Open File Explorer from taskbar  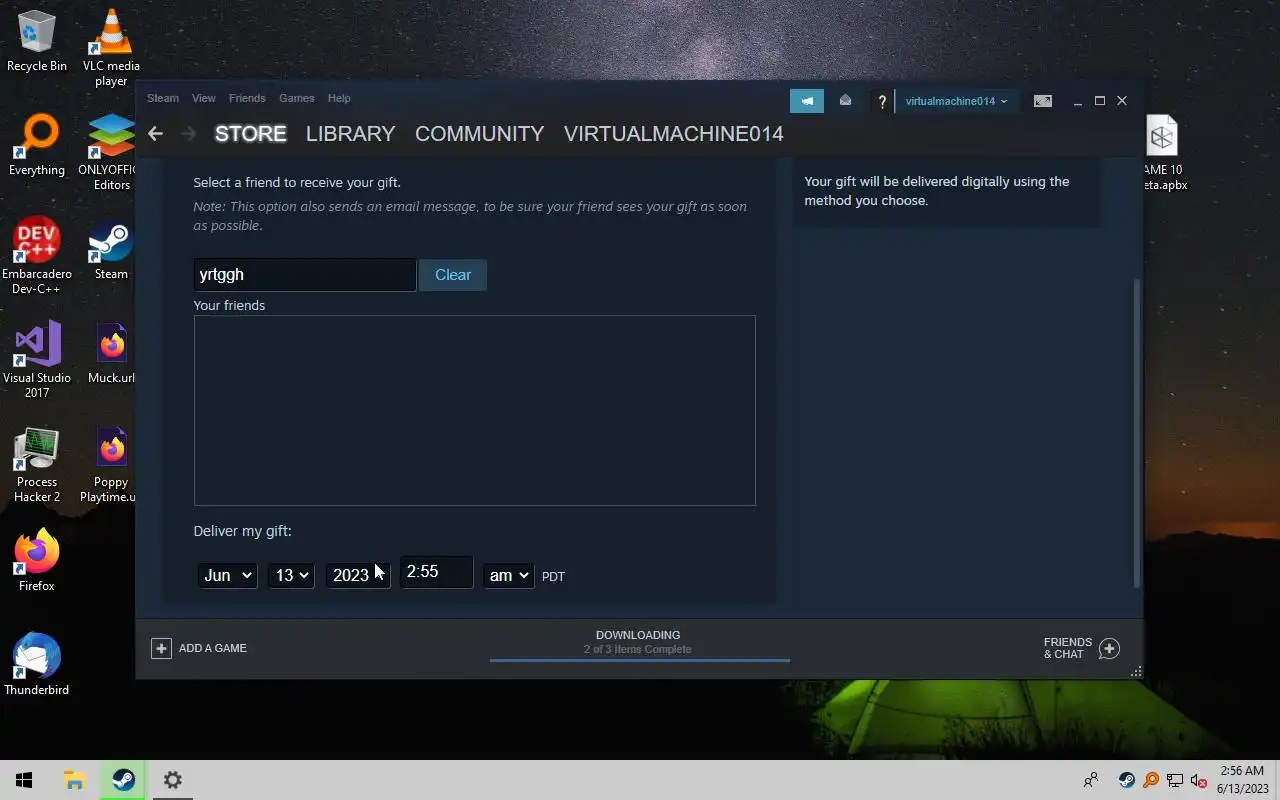click(74, 780)
